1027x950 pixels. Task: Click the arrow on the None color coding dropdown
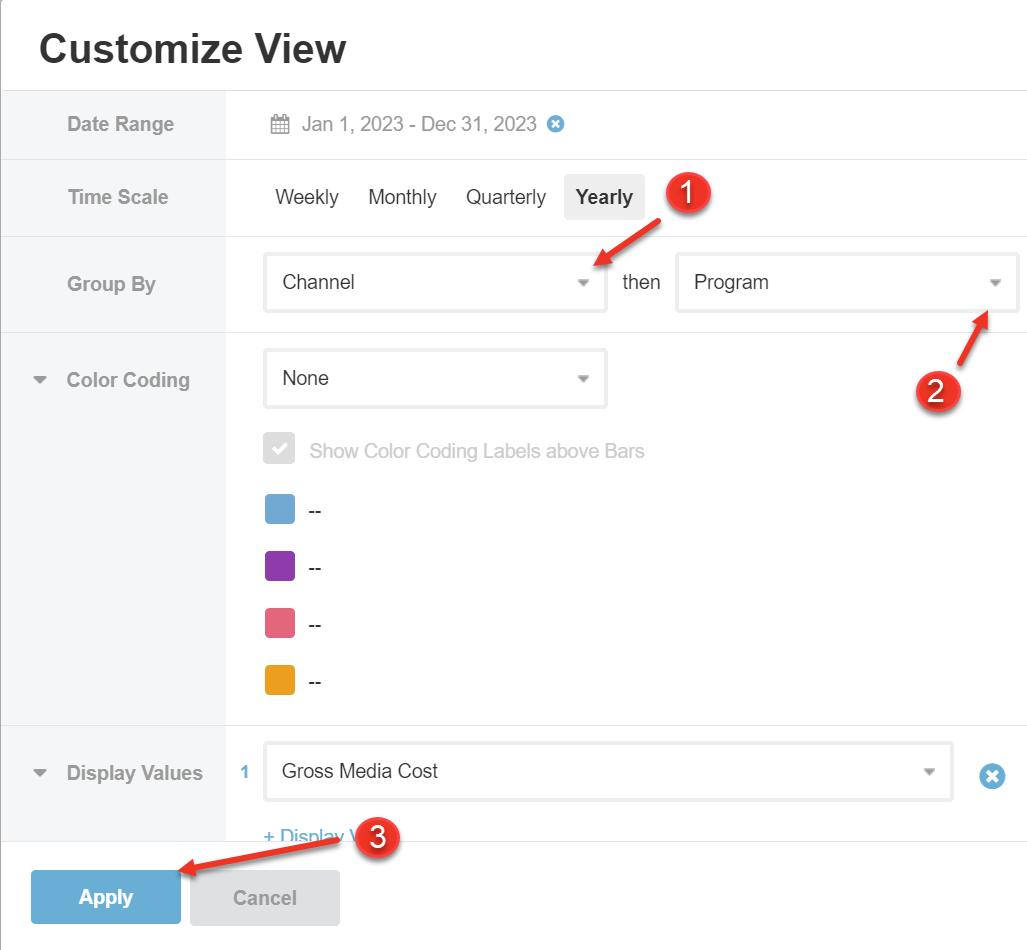pos(583,378)
